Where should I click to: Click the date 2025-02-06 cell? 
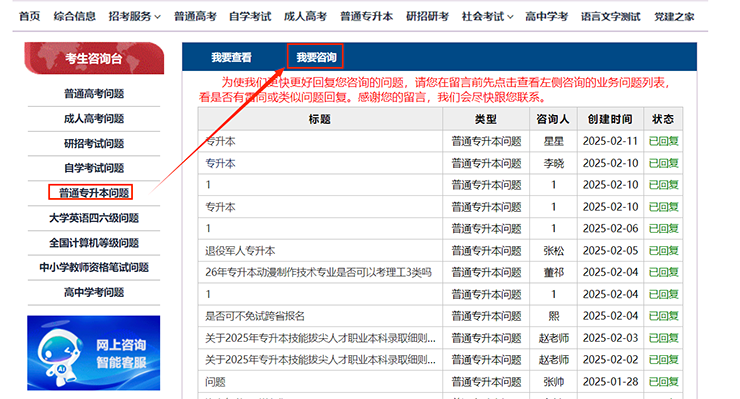click(x=610, y=229)
